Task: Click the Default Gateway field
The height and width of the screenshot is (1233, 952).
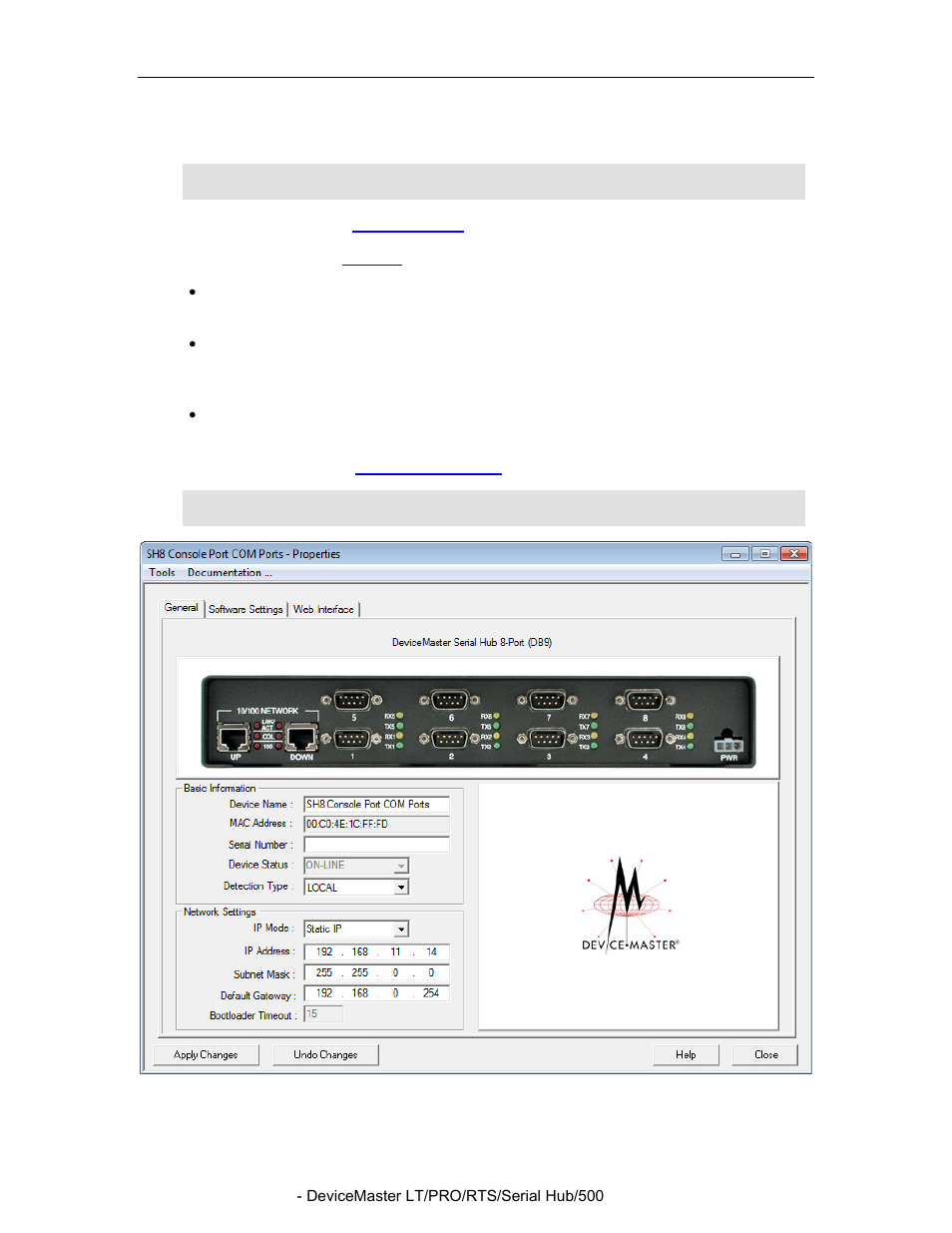Action: click(376, 993)
